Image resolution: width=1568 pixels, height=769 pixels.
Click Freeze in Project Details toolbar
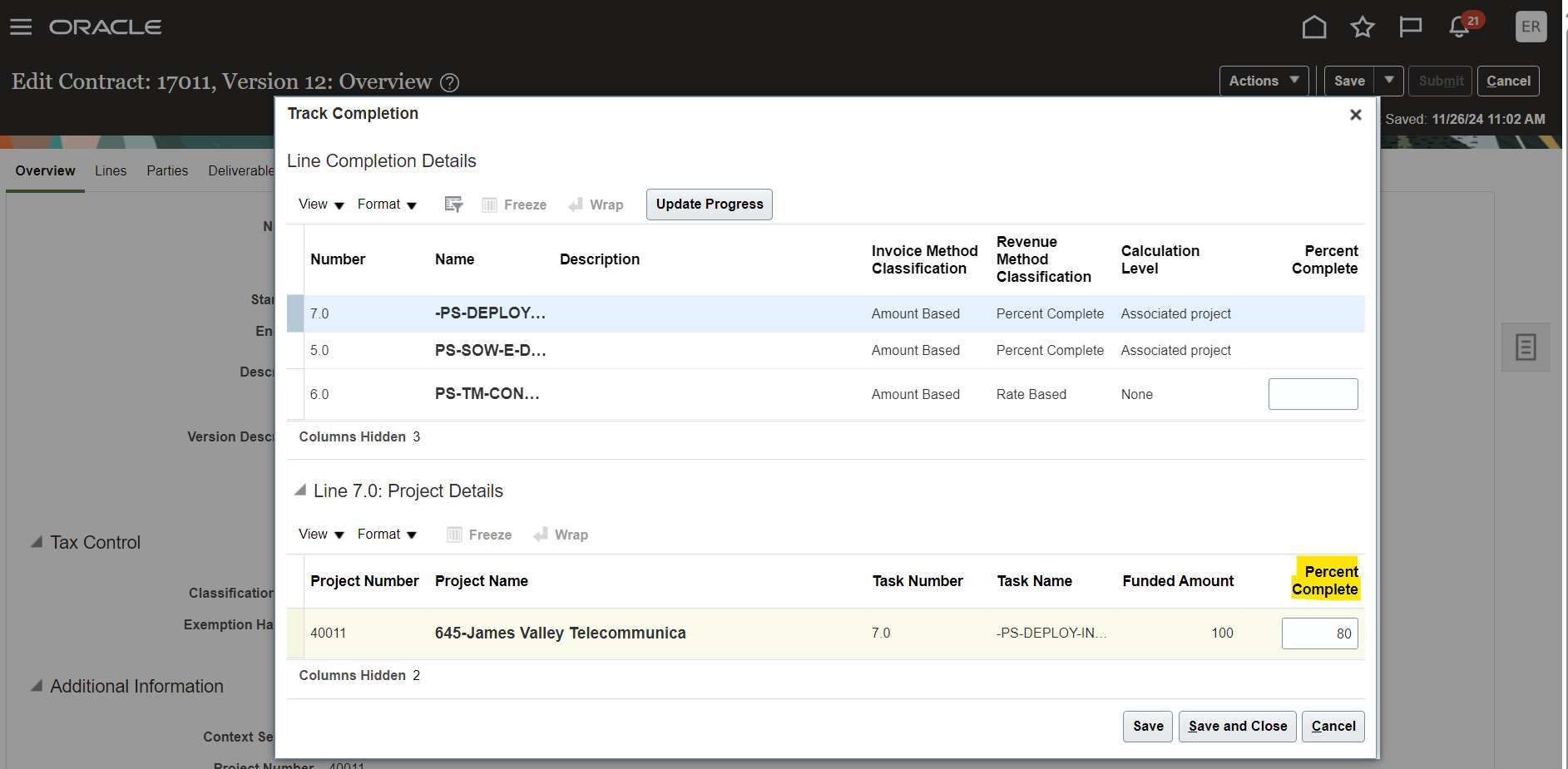(x=479, y=535)
